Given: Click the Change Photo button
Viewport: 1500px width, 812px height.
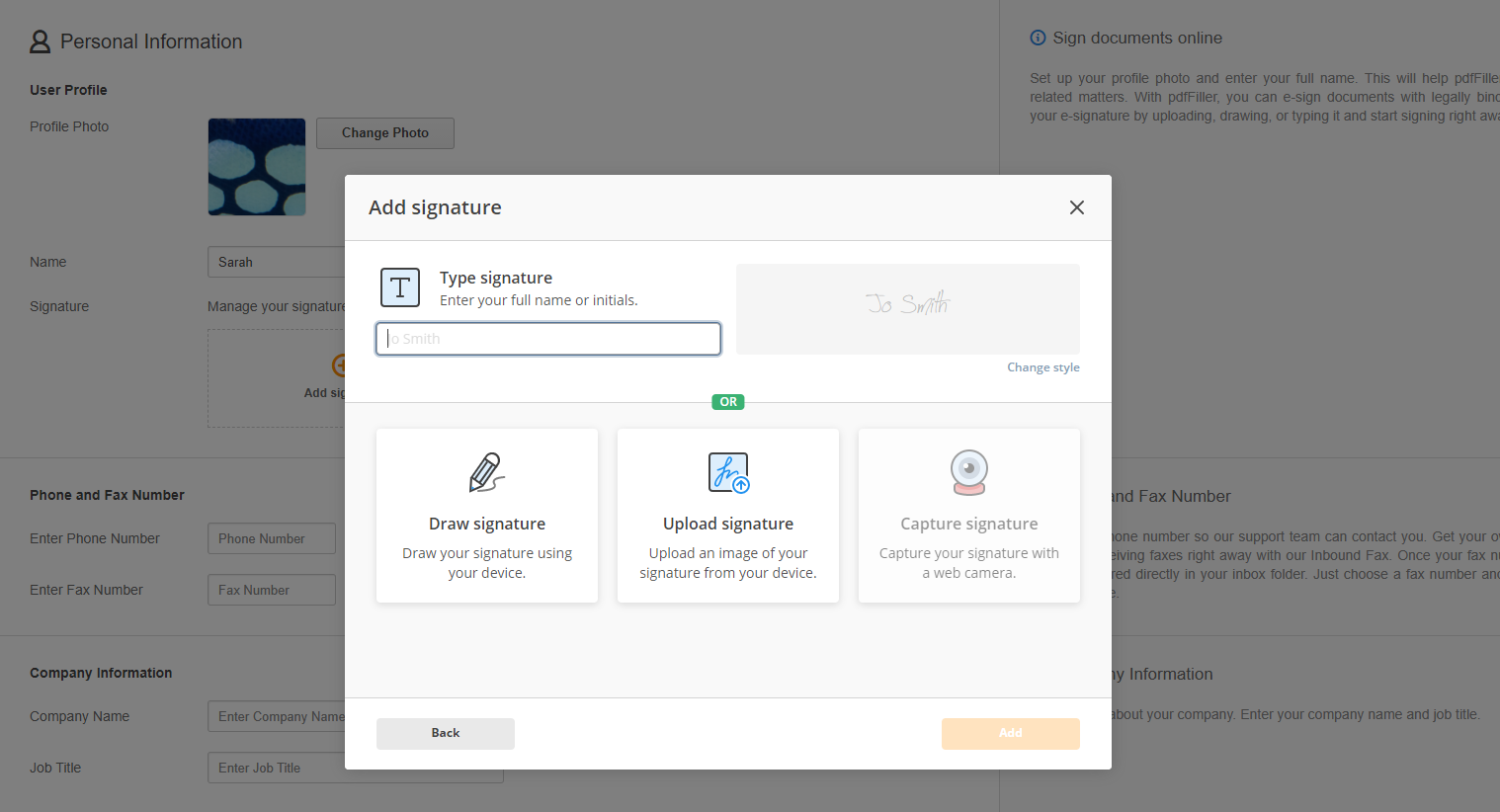Looking at the screenshot, I should [x=384, y=133].
